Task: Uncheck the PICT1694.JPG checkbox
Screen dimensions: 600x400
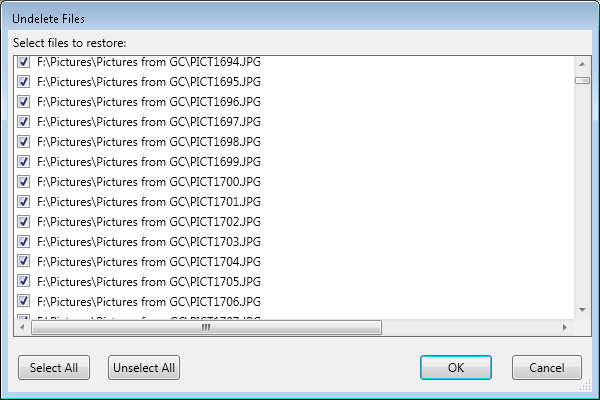Action: click(x=23, y=61)
